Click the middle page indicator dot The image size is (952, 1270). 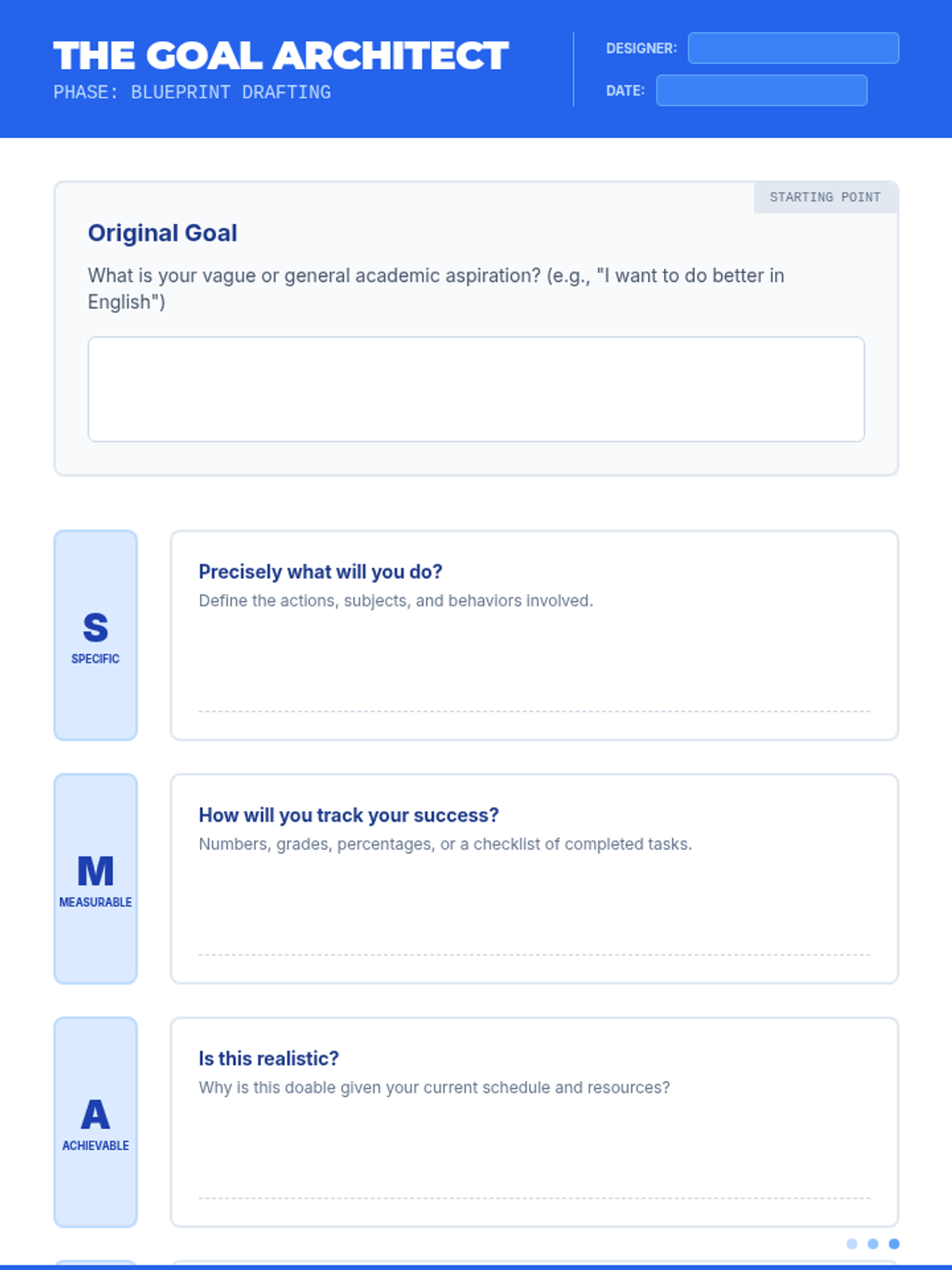(873, 1244)
